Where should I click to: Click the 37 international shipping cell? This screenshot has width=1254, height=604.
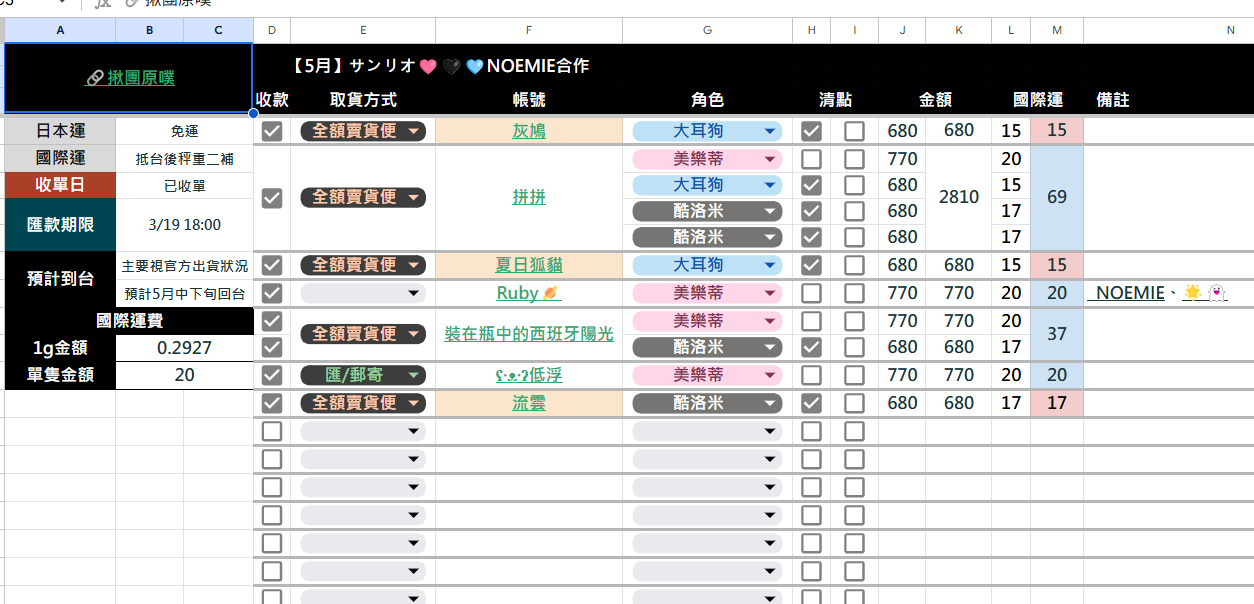(1057, 334)
